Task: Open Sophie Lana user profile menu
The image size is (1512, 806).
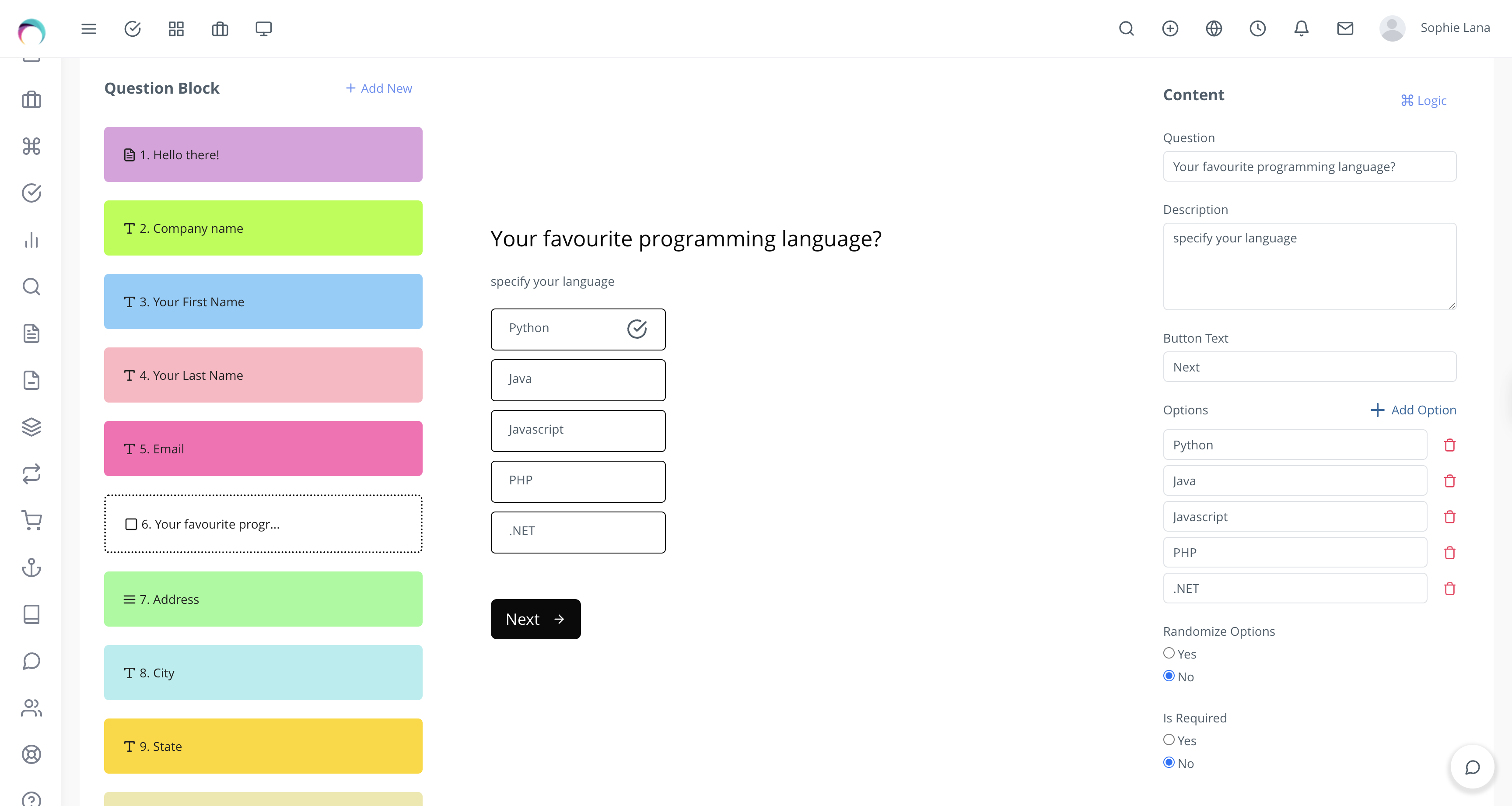Action: (1435, 28)
